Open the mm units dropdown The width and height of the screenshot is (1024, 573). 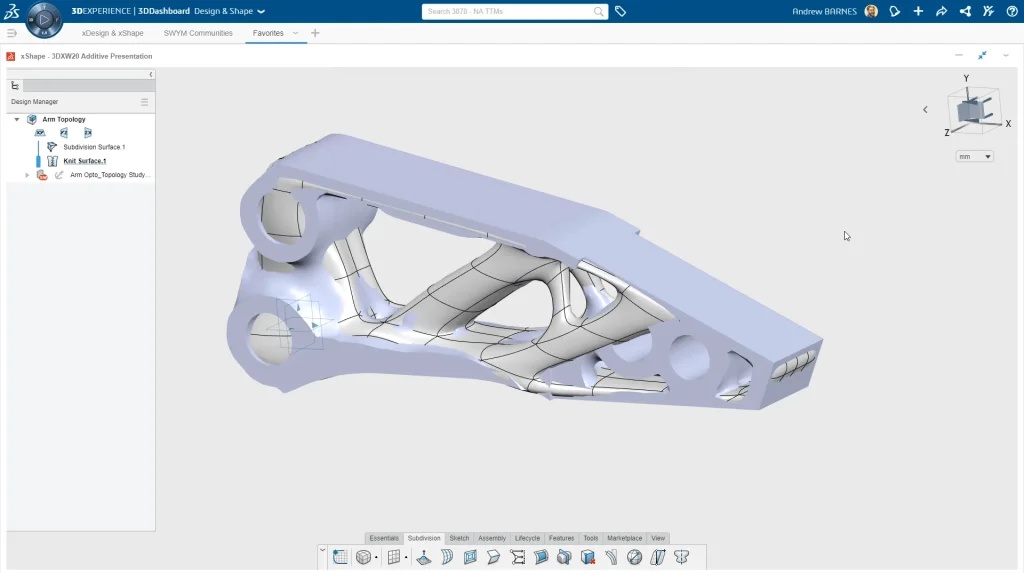pos(975,157)
